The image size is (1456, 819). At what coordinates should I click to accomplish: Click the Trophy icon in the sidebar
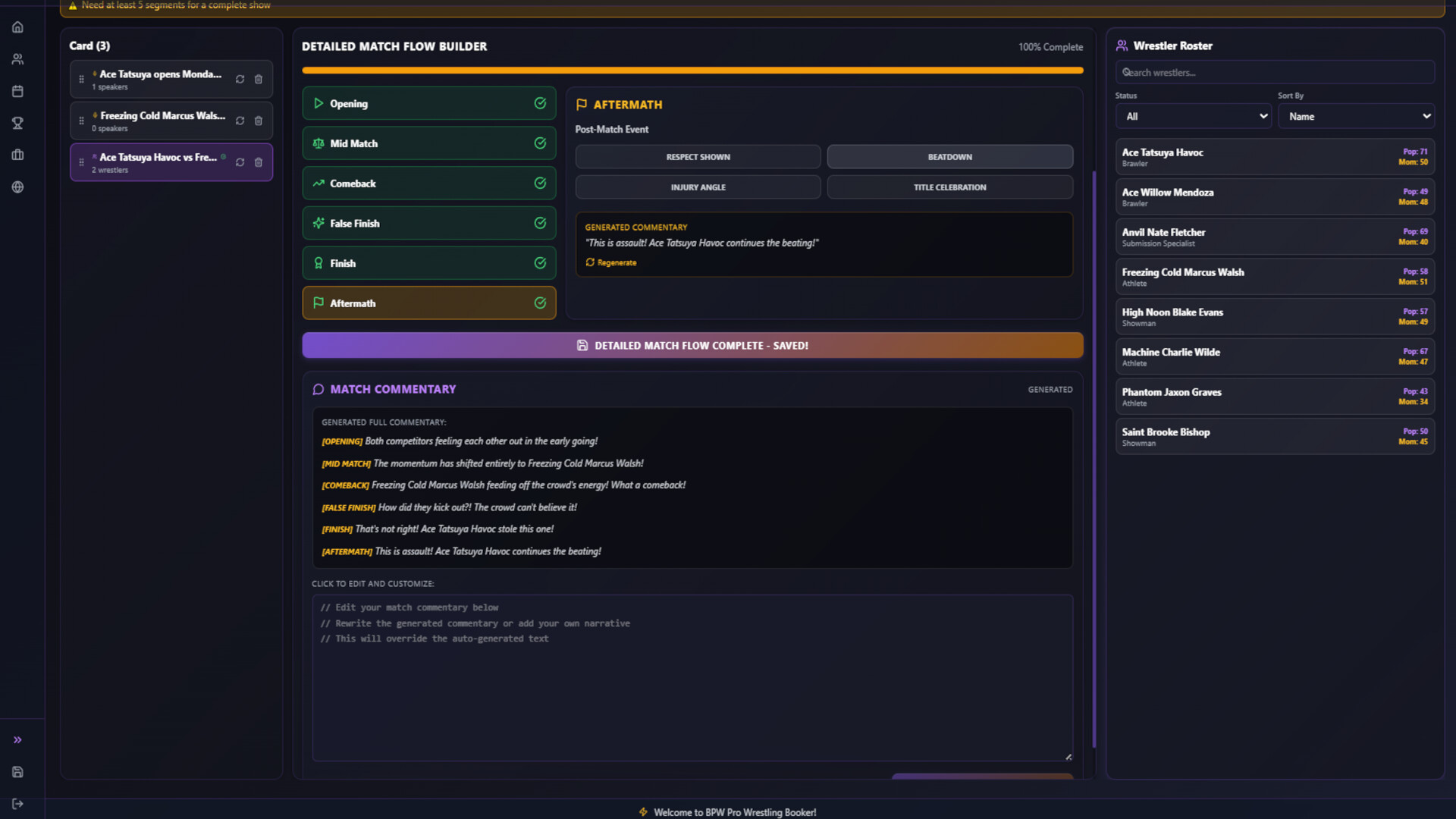17,122
